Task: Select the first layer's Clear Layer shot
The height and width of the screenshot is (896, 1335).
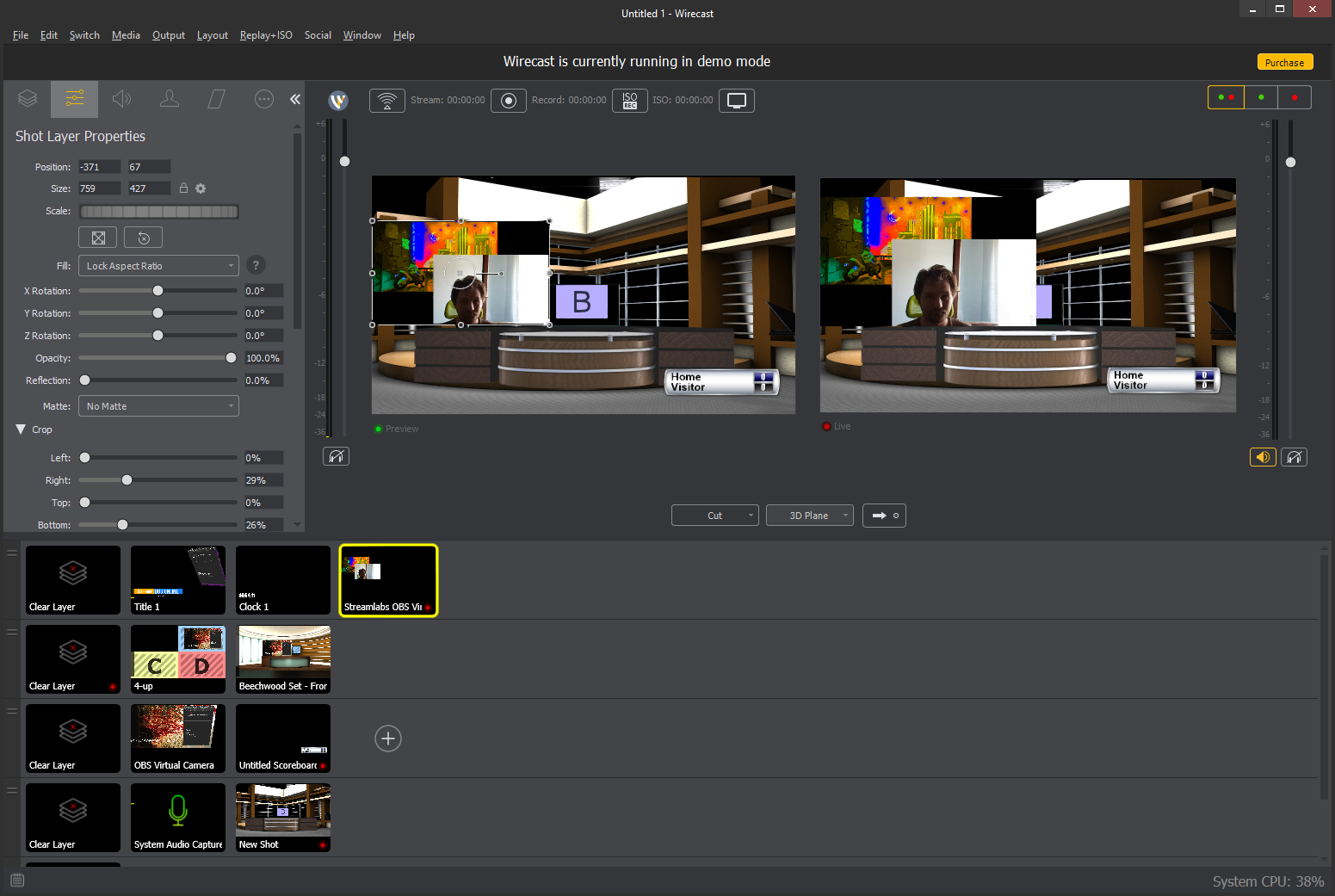Action: tap(73, 580)
